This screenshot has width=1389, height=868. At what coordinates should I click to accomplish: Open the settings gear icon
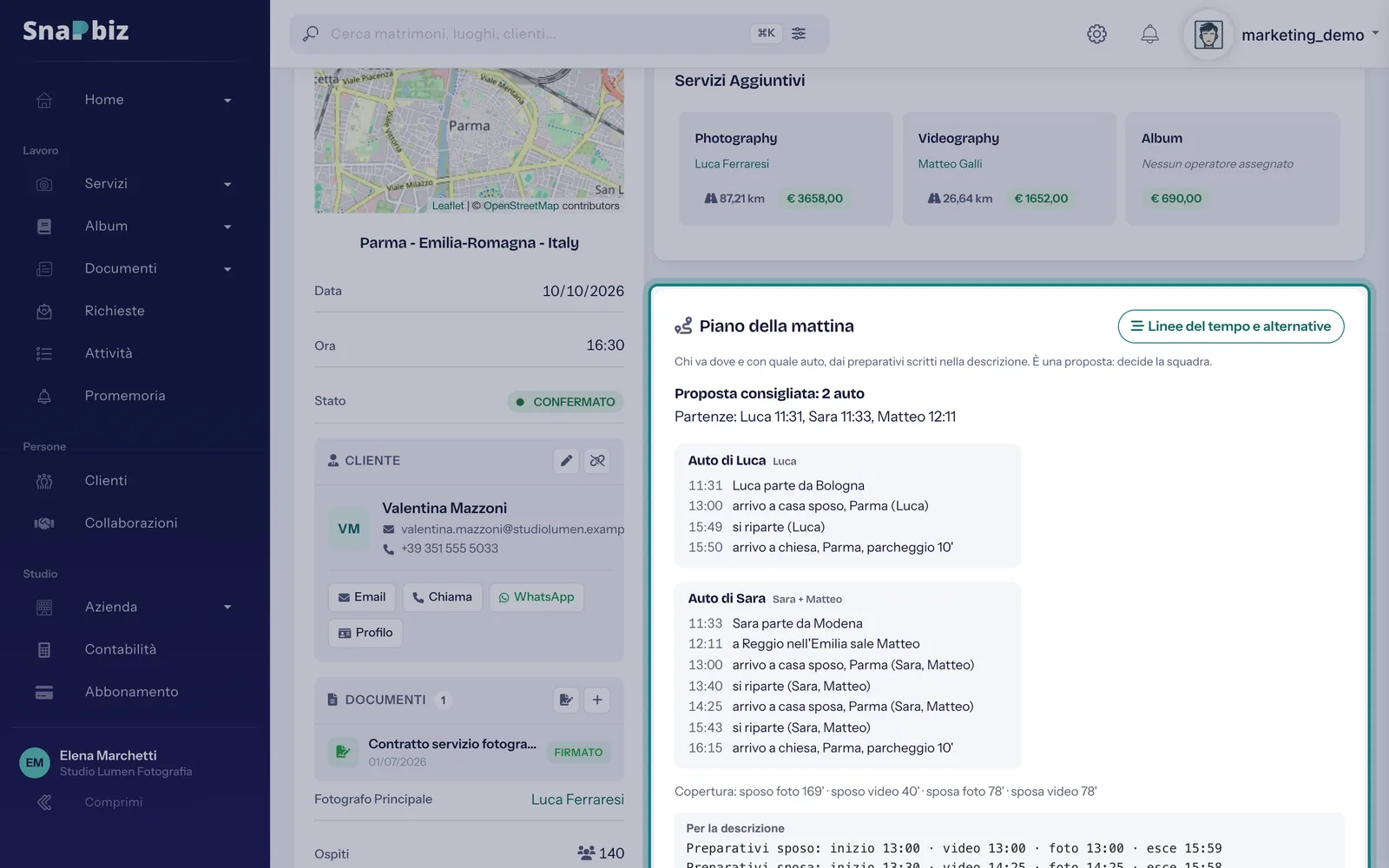click(1096, 34)
